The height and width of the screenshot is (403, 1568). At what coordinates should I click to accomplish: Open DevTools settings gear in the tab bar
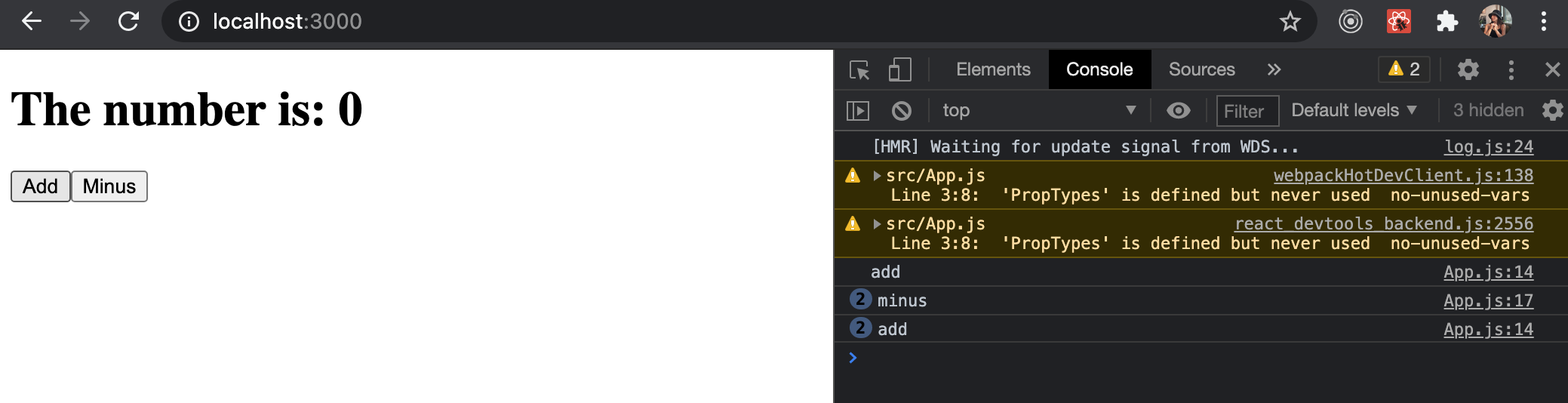coord(1468,69)
